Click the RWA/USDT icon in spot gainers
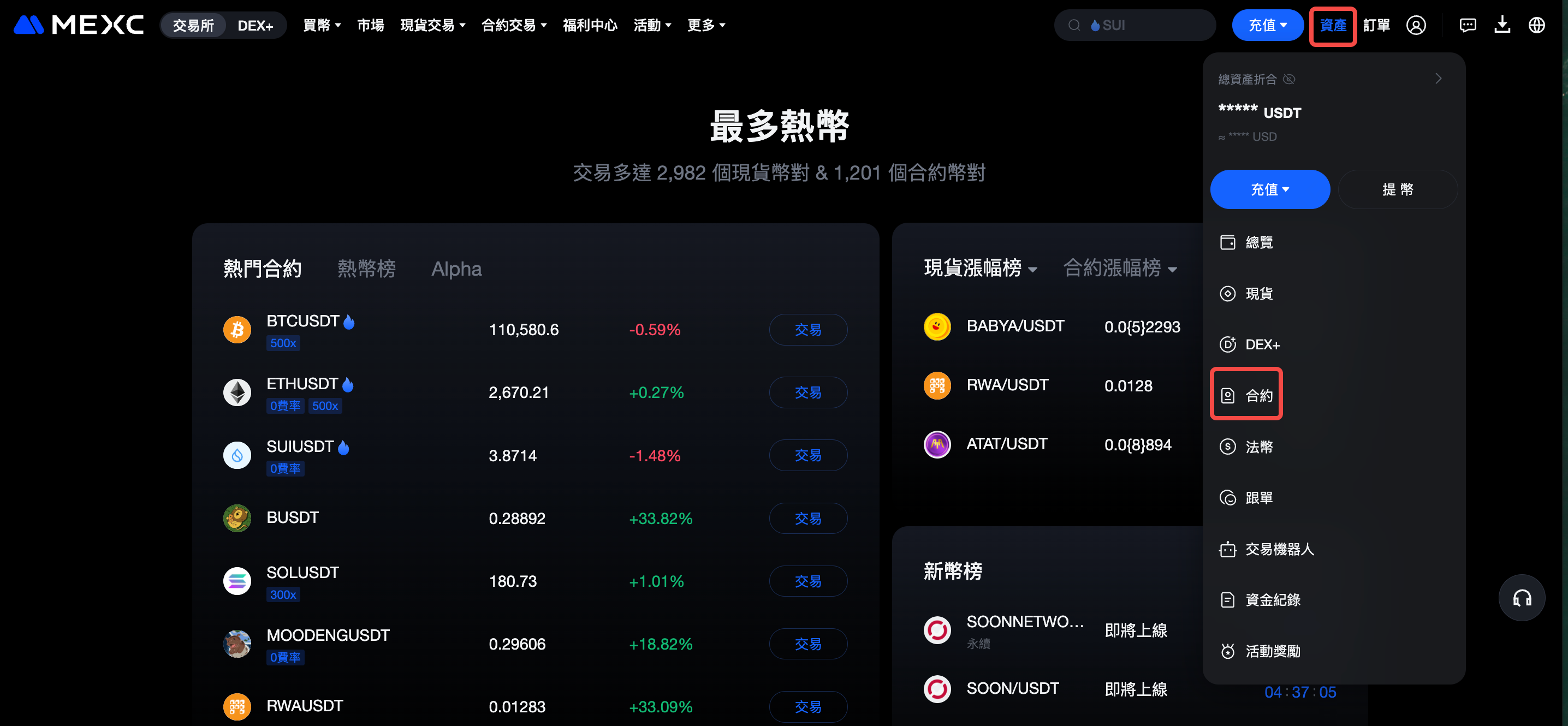The image size is (1568, 726). (x=937, y=386)
